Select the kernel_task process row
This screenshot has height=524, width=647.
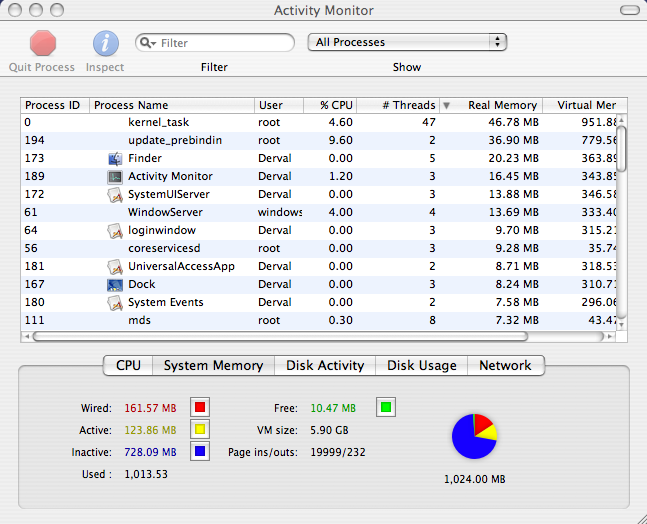point(319,123)
